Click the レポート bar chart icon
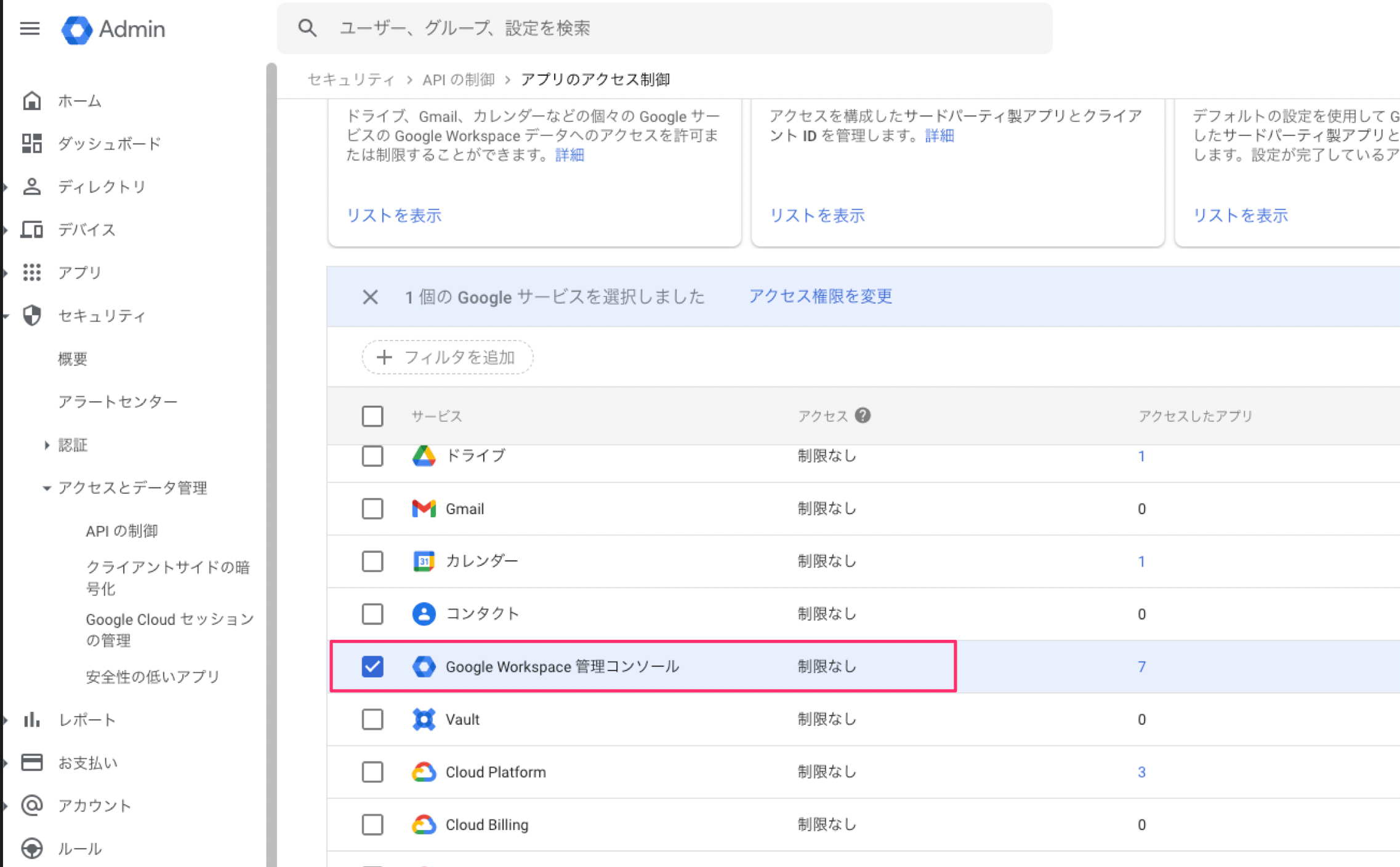 tap(32, 719)
